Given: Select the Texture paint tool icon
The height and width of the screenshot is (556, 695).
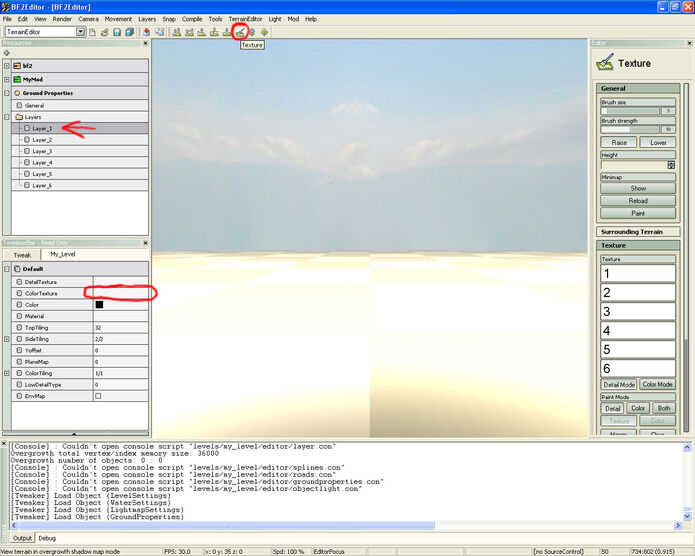Looking at the screenshot, I should [x=240, y=32].
